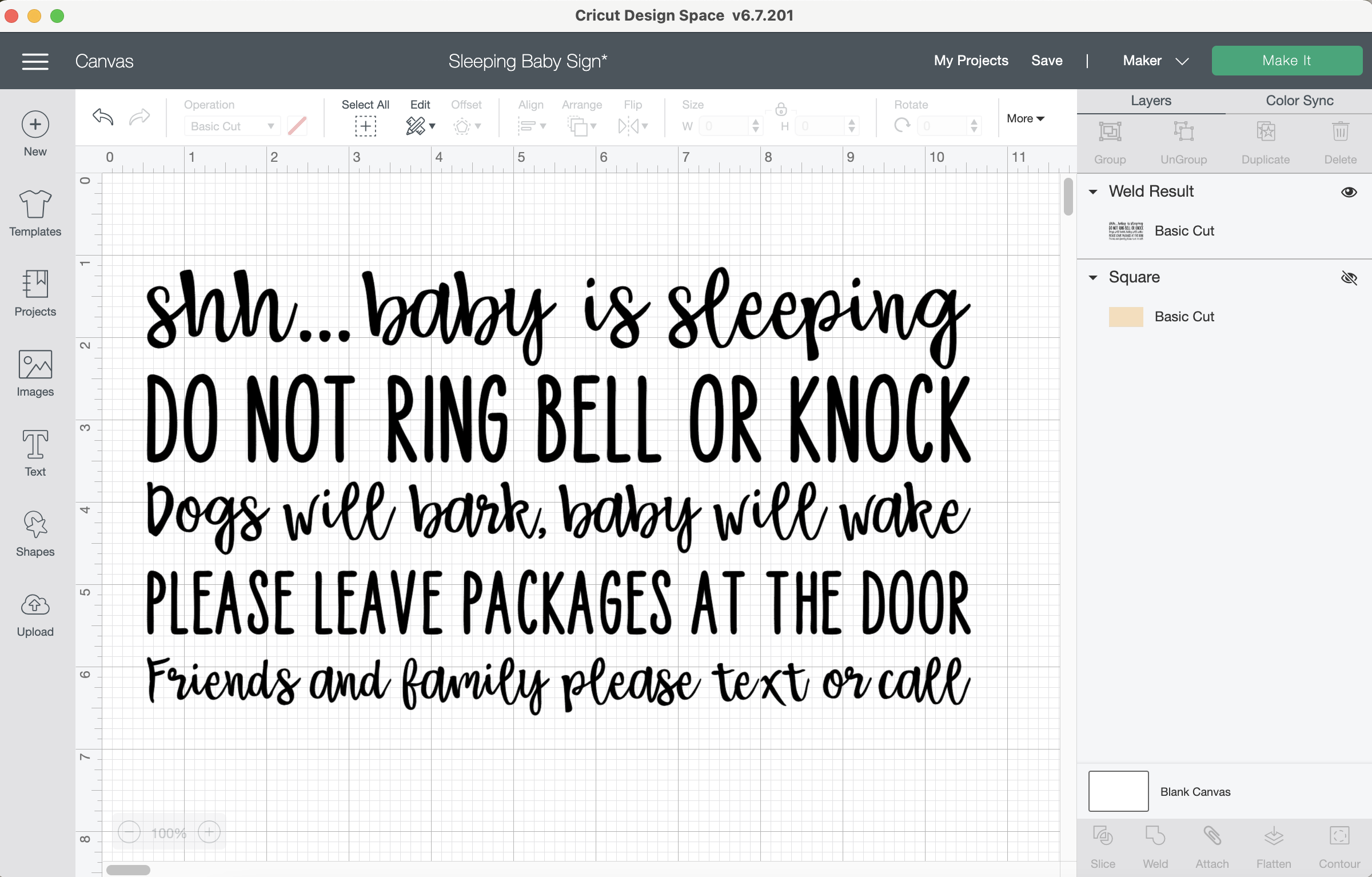Expand the More toolbar menu
Image resolution: width=1372 pixels, height=877 pixels.
(1026, 118)
